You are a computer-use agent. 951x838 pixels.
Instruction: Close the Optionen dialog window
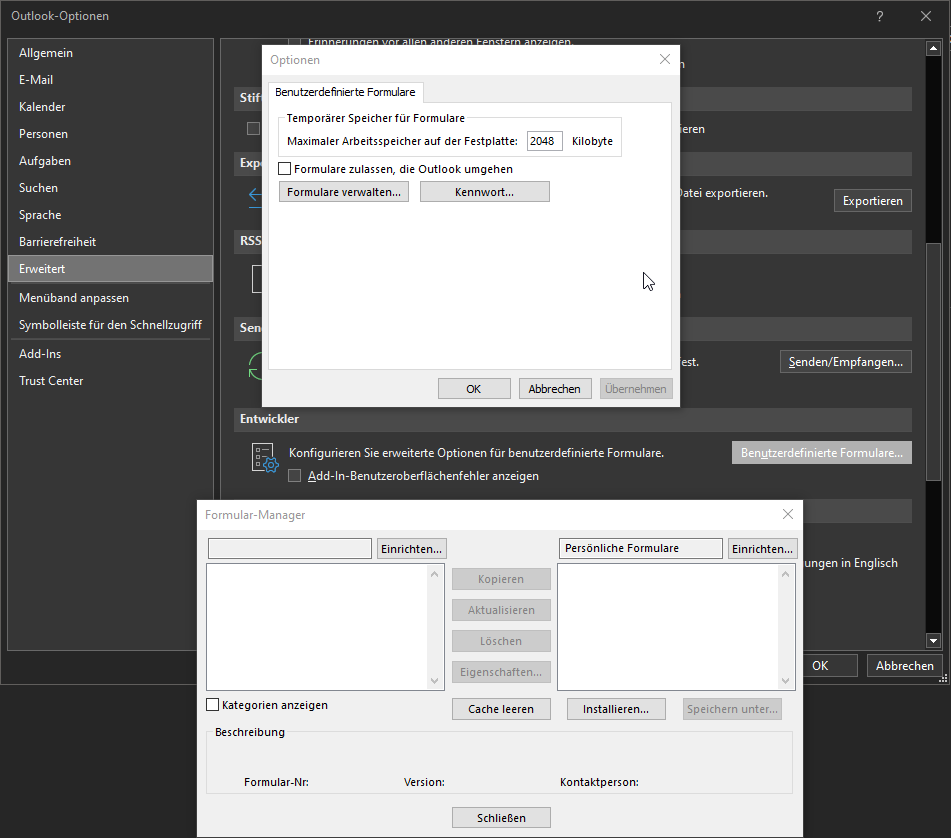(664, 60)
